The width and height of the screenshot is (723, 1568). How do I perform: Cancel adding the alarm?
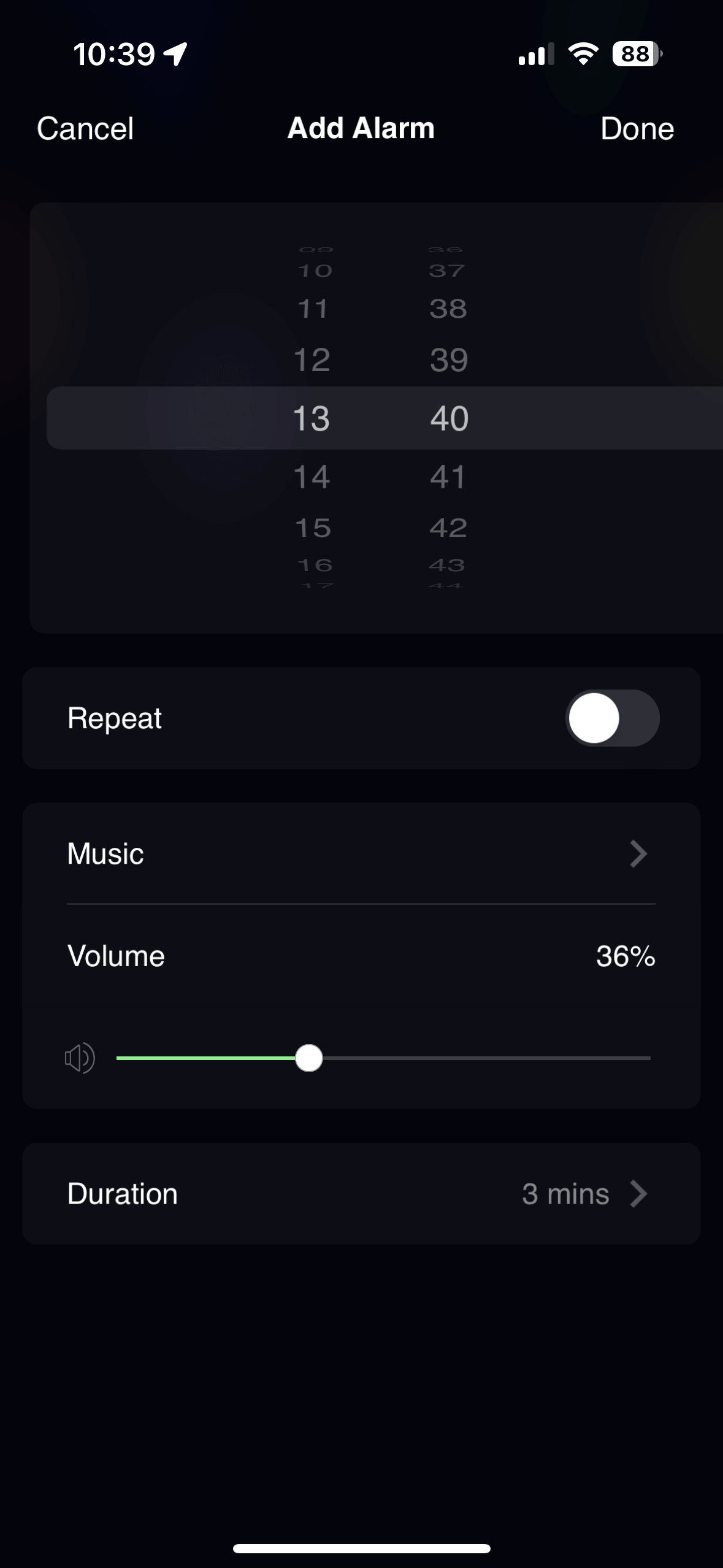85,129
